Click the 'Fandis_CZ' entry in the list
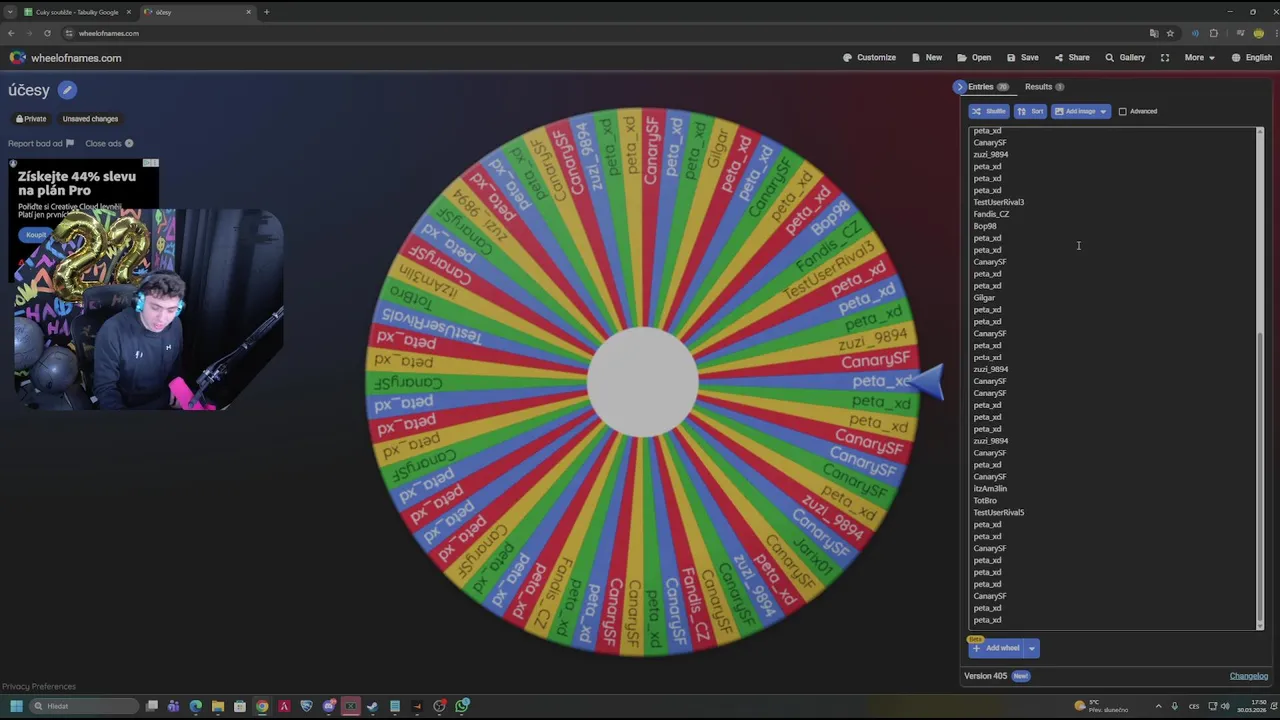The image size is (1280, 720). click(x=991, y=214)
